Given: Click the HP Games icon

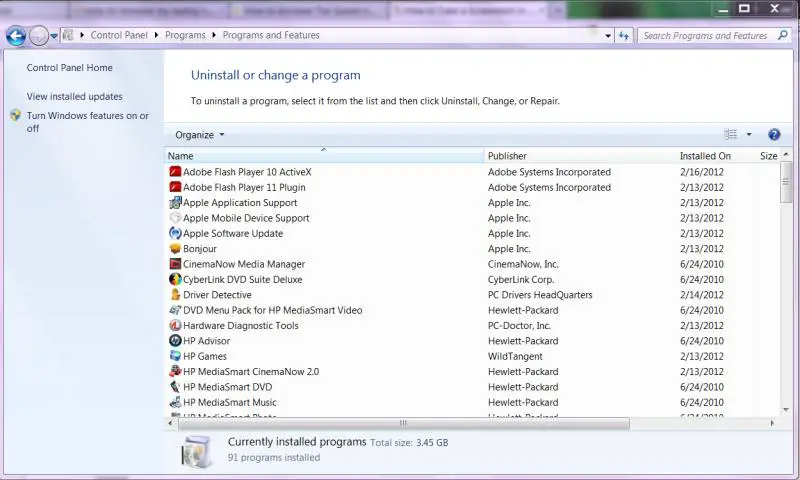Looking at the screenshot, I should 175,356.
